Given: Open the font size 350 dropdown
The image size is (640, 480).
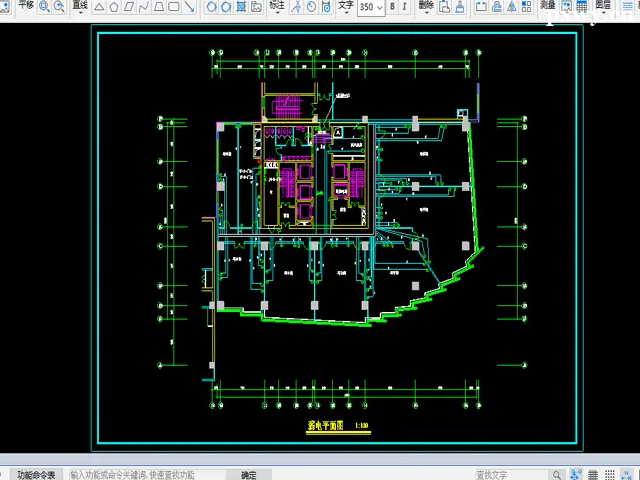Looking at the screenshot, I should (x=370, y=6).
